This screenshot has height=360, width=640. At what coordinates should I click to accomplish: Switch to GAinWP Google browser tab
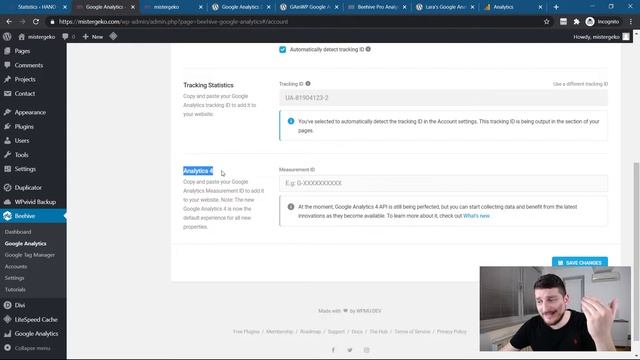(x=309, y=7)
